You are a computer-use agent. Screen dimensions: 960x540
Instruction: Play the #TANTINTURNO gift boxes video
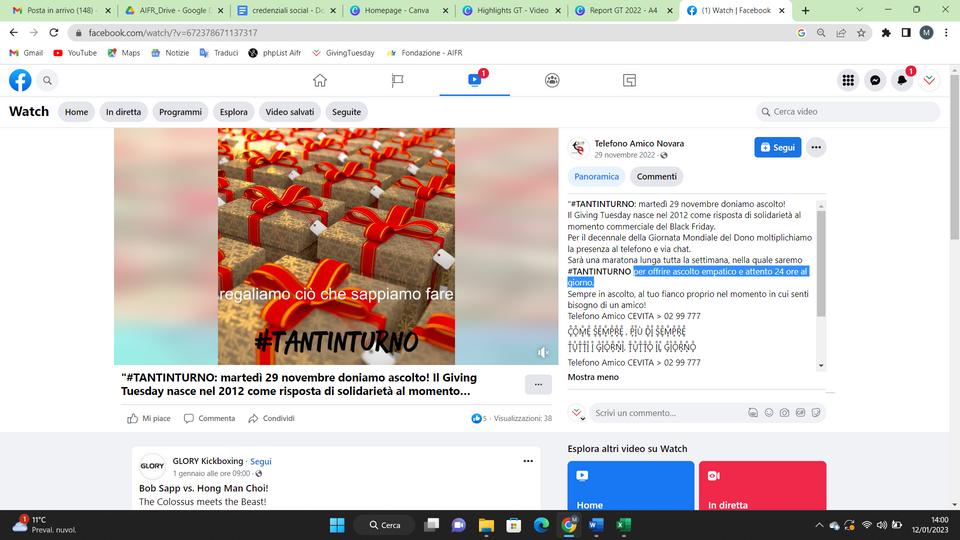tap(336, 246)
